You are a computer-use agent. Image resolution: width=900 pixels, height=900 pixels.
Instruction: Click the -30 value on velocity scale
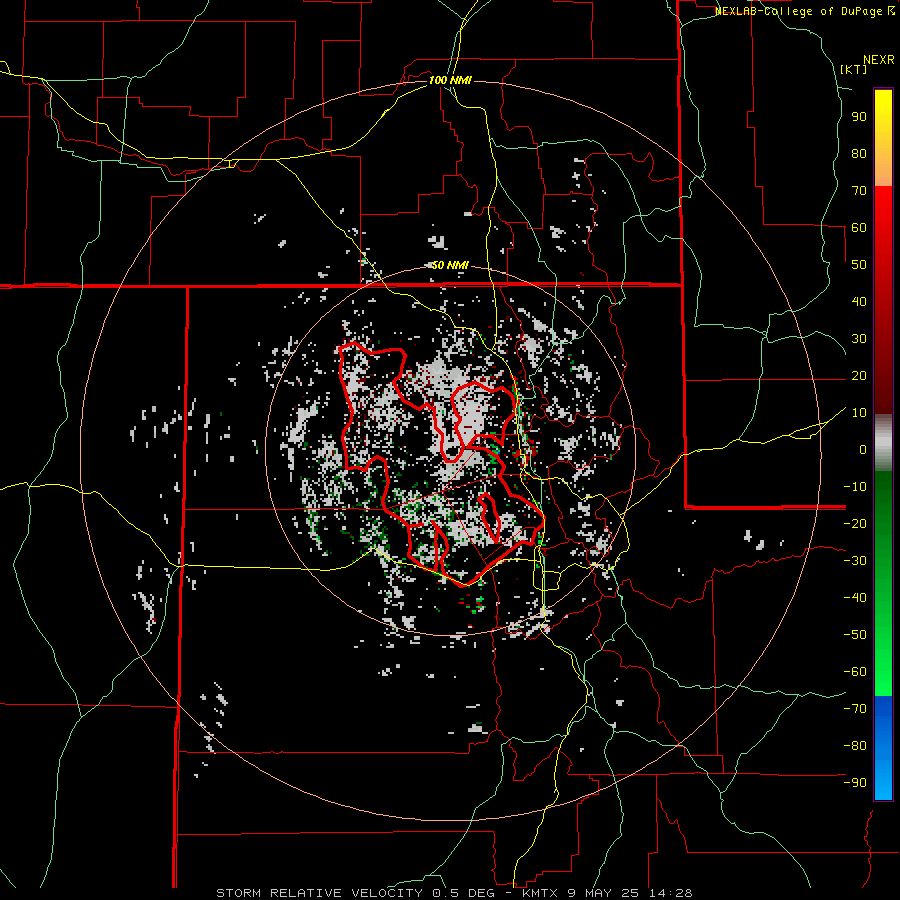click(855, 561)
